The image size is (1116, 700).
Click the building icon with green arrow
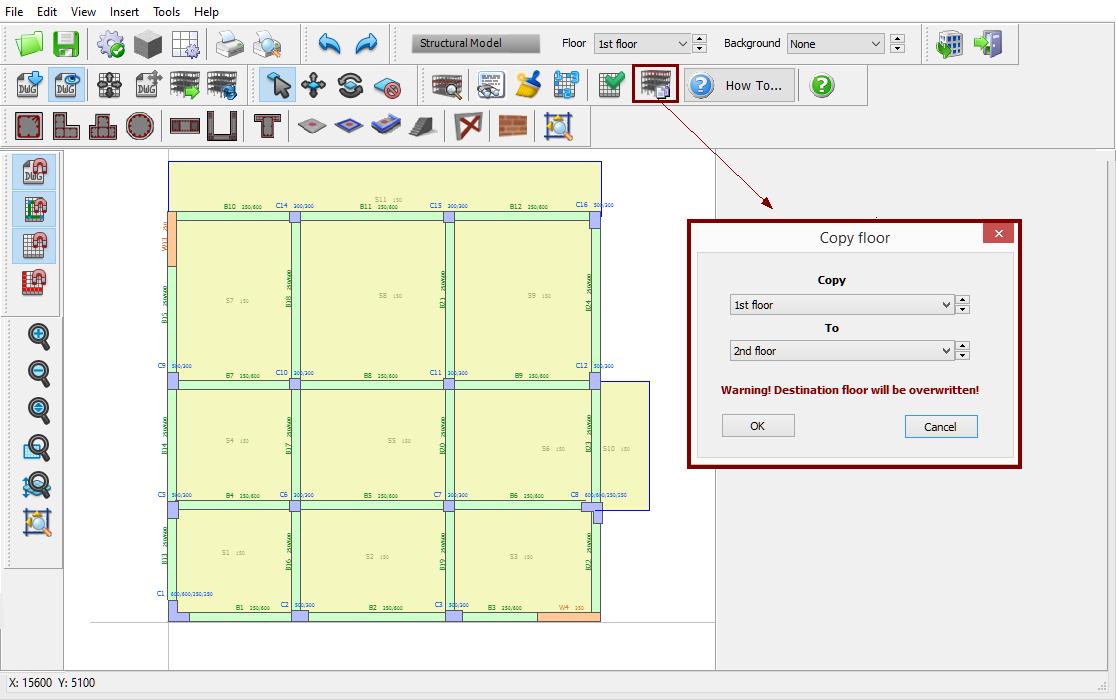(184, 85)
